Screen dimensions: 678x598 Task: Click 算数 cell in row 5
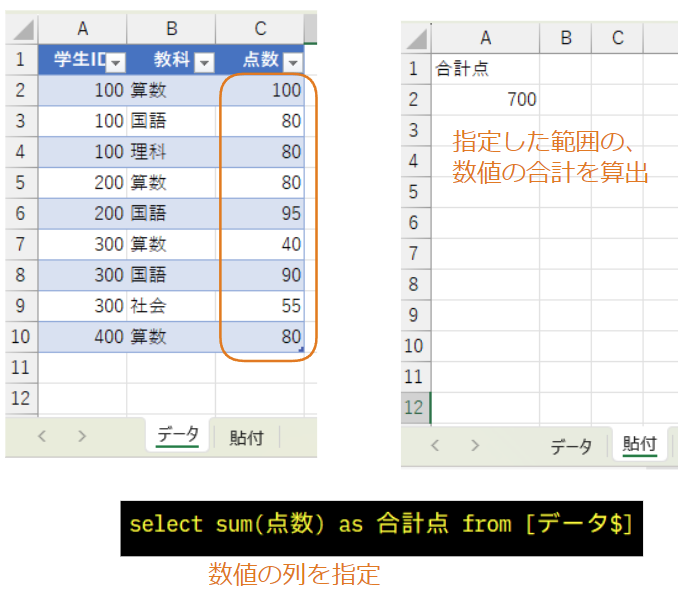[x=171, y=182]
